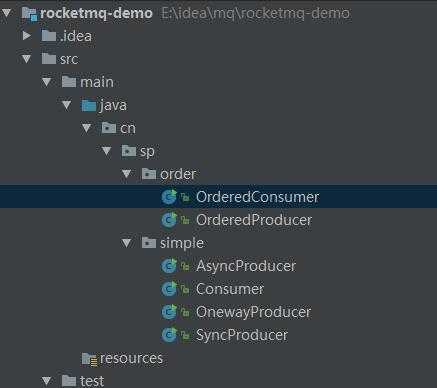The image size is (437, 388).
Task: Select the test folder label
Action: (92, 381)
